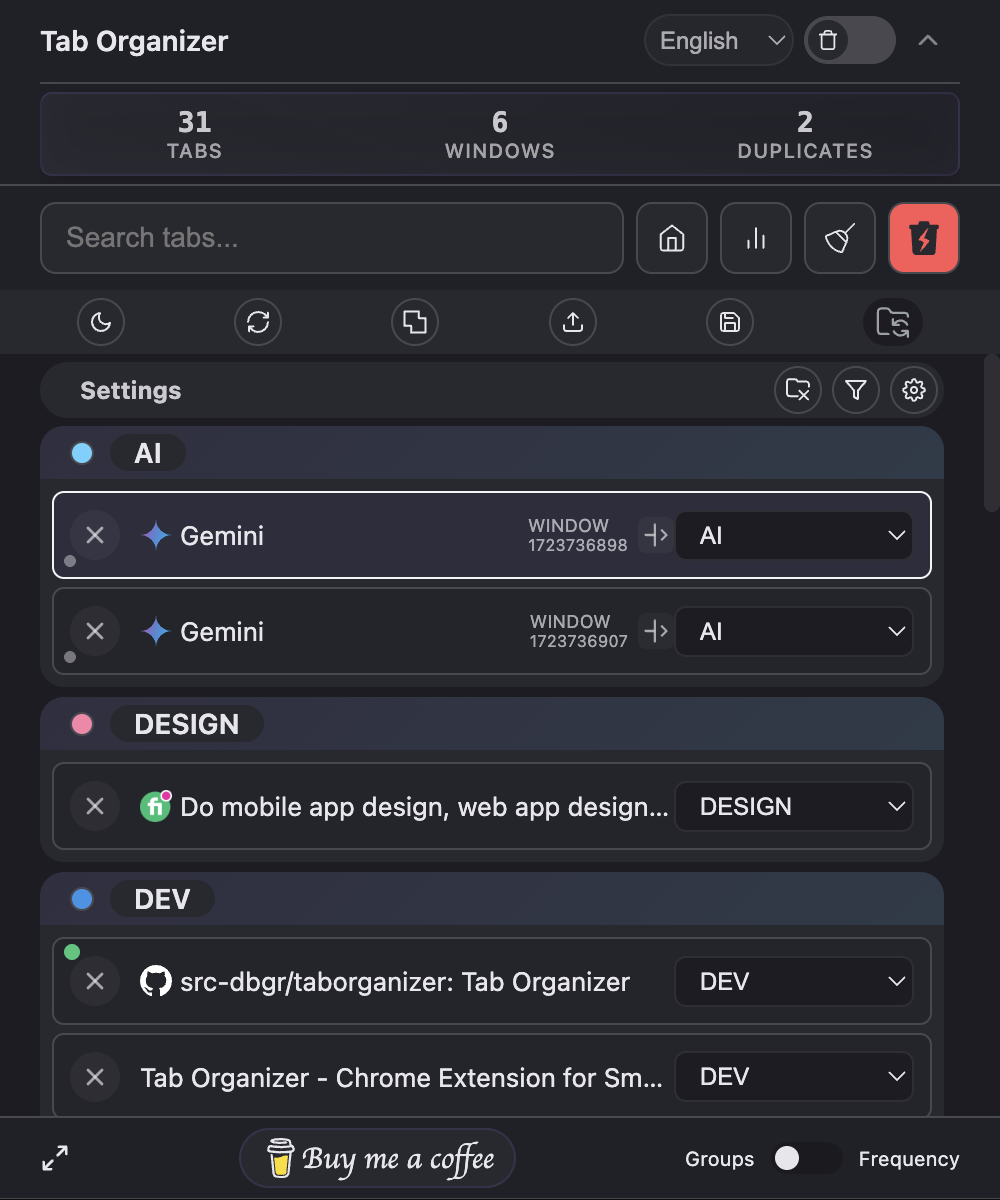
Task: Export tabs via the upload icon
Action: (x=572, y=322)
